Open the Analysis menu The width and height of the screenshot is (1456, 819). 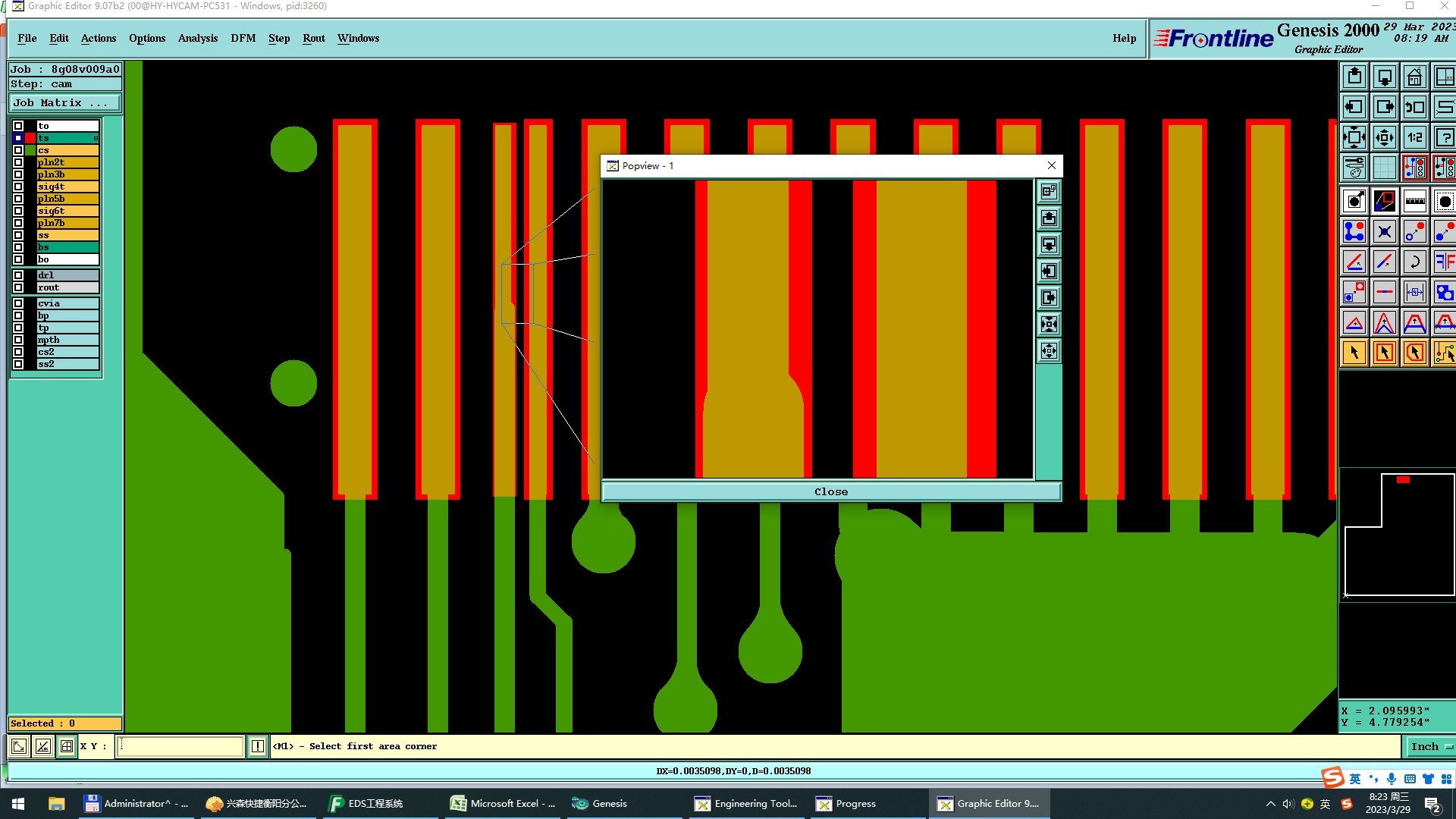coord(197,38)
